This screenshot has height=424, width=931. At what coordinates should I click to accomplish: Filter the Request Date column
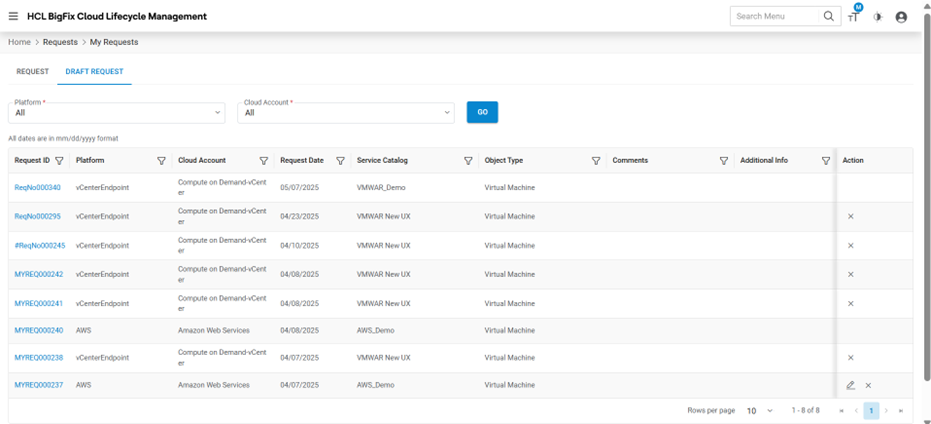point(341,161)
